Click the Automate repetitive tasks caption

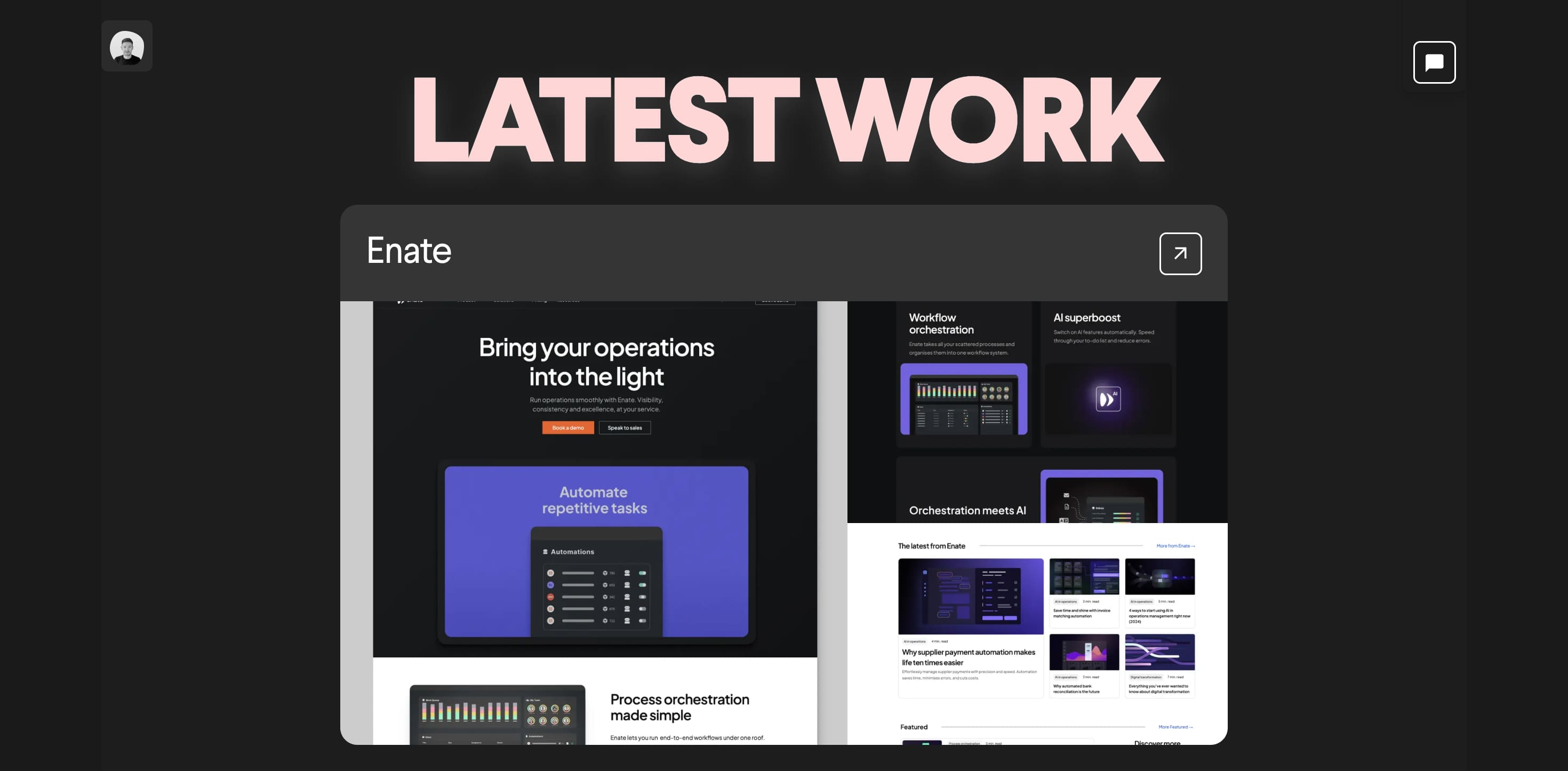point(594,500)
